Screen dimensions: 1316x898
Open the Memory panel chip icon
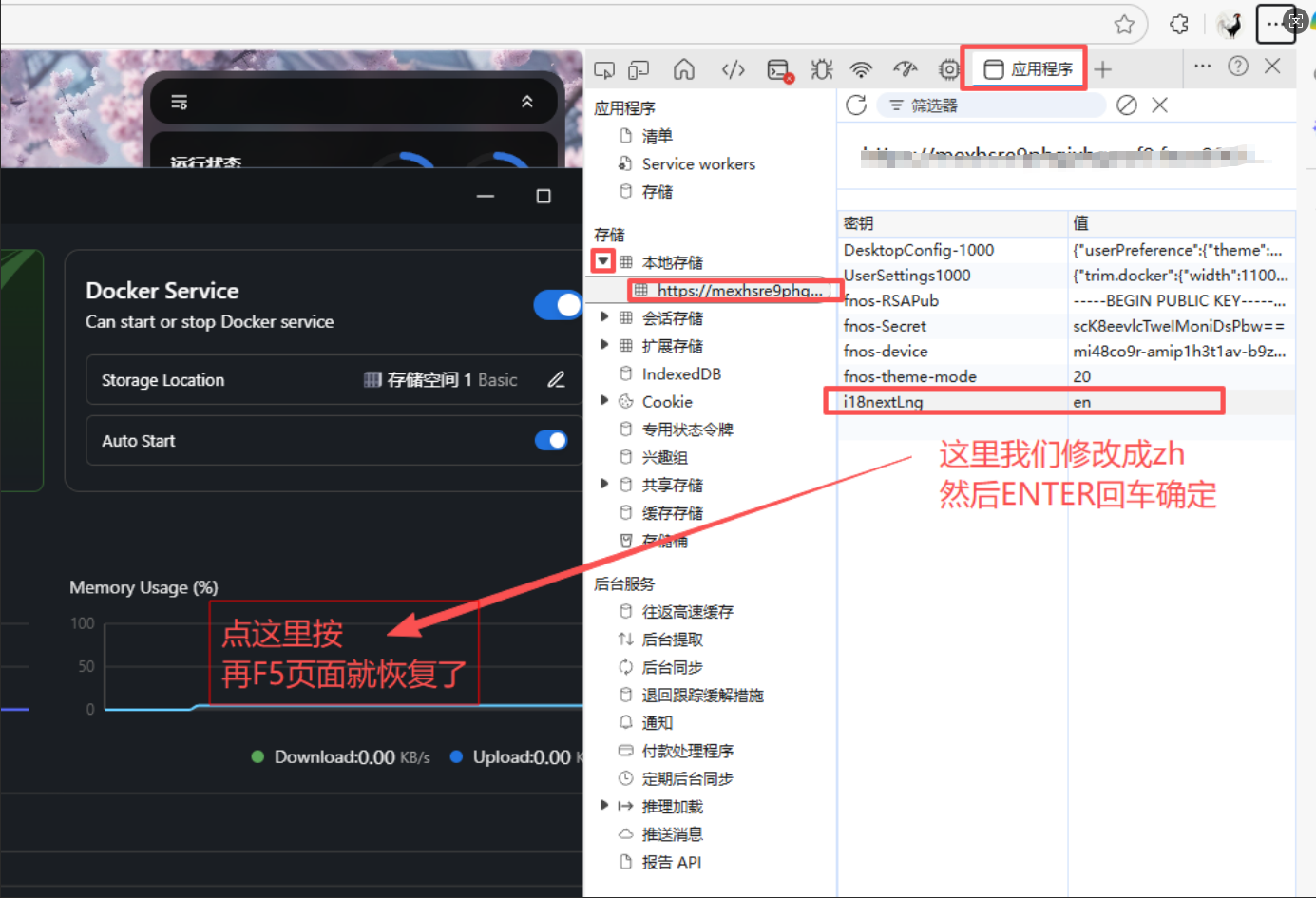948,69
